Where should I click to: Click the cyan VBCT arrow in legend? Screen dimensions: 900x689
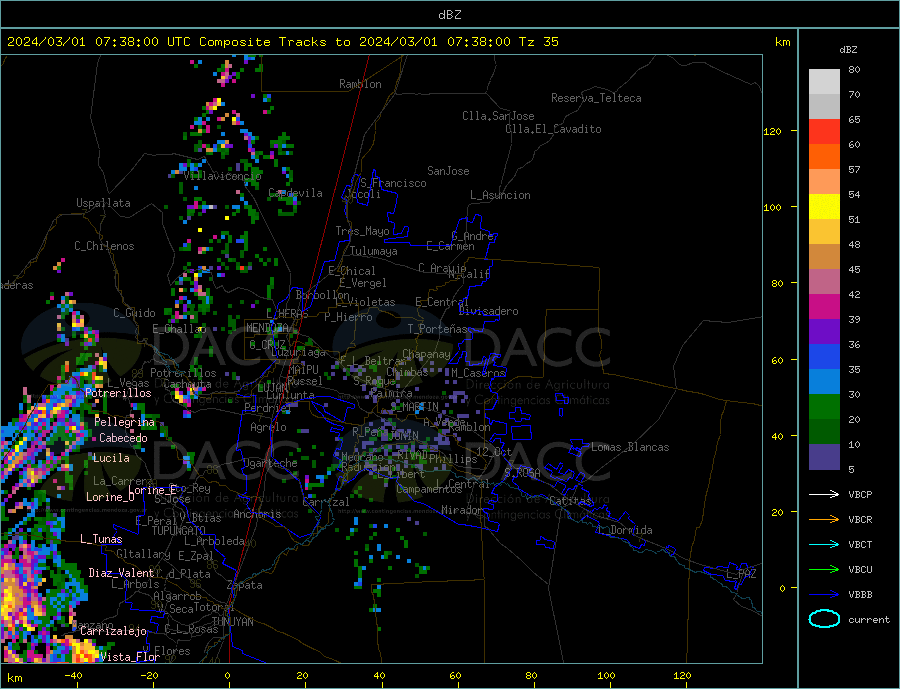click(x=824, y=544)
